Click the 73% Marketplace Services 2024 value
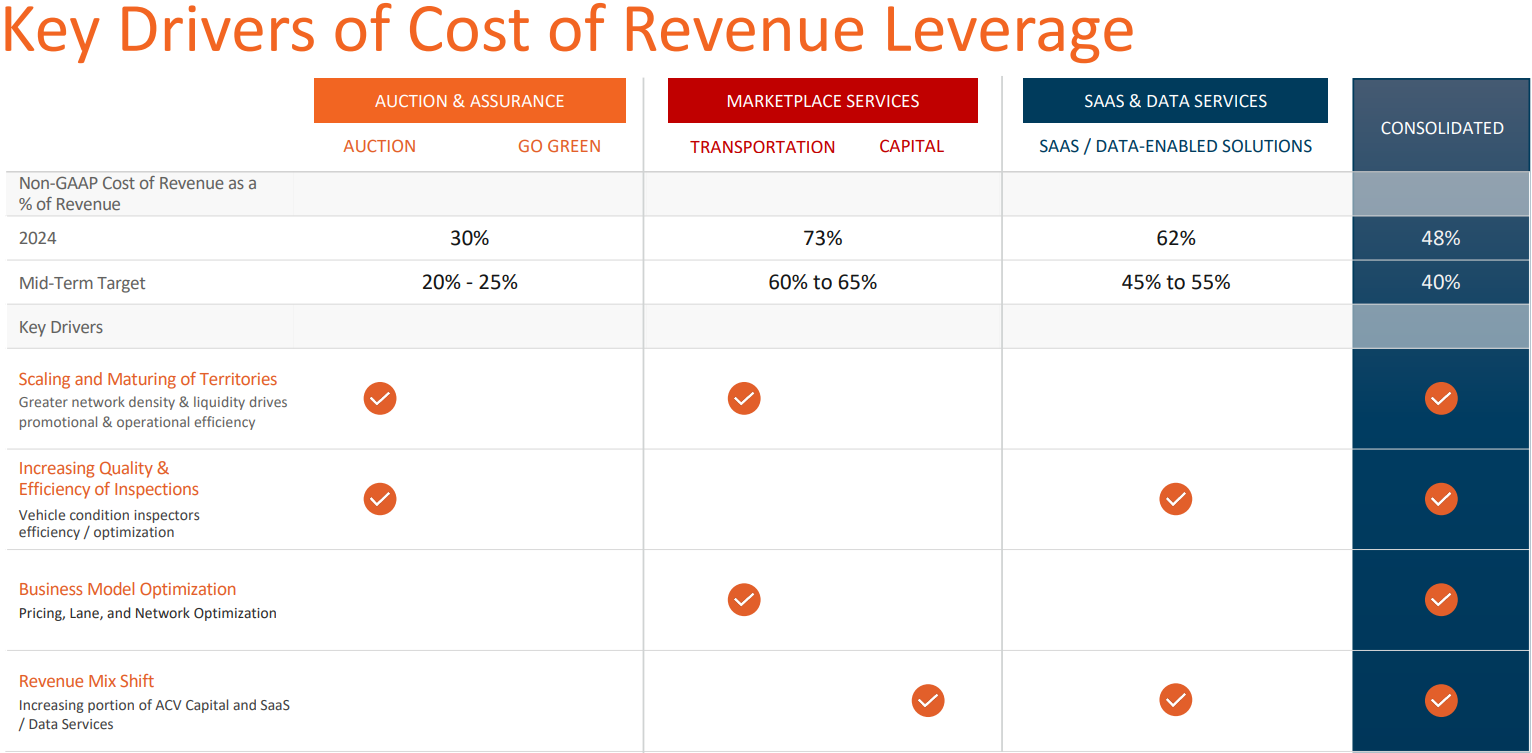The height and width of the screenshot is (753, 1532). click(822, 238)
